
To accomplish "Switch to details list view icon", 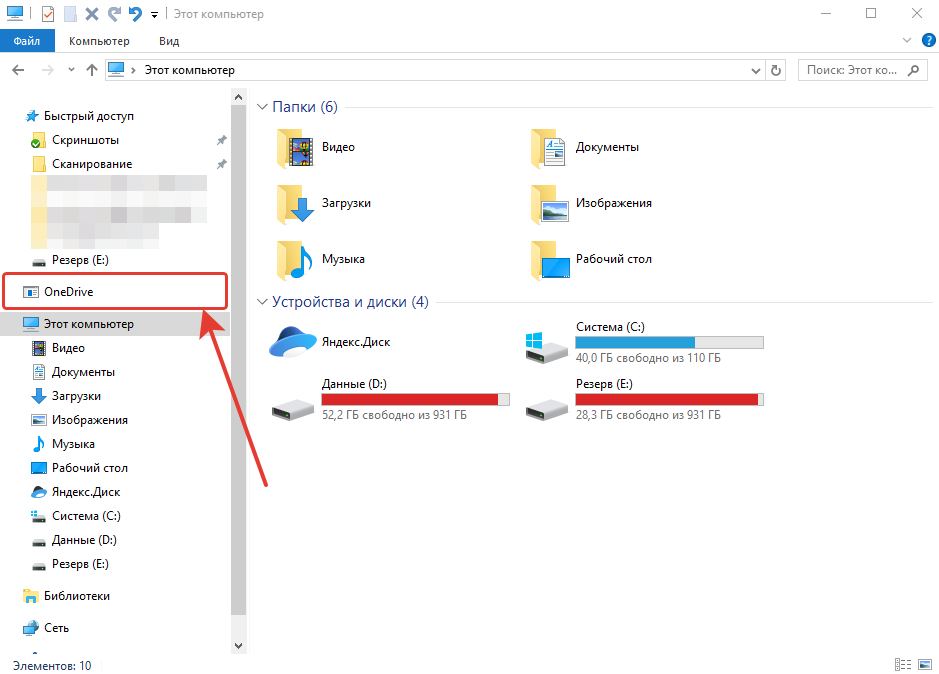I will pos(904,665).
